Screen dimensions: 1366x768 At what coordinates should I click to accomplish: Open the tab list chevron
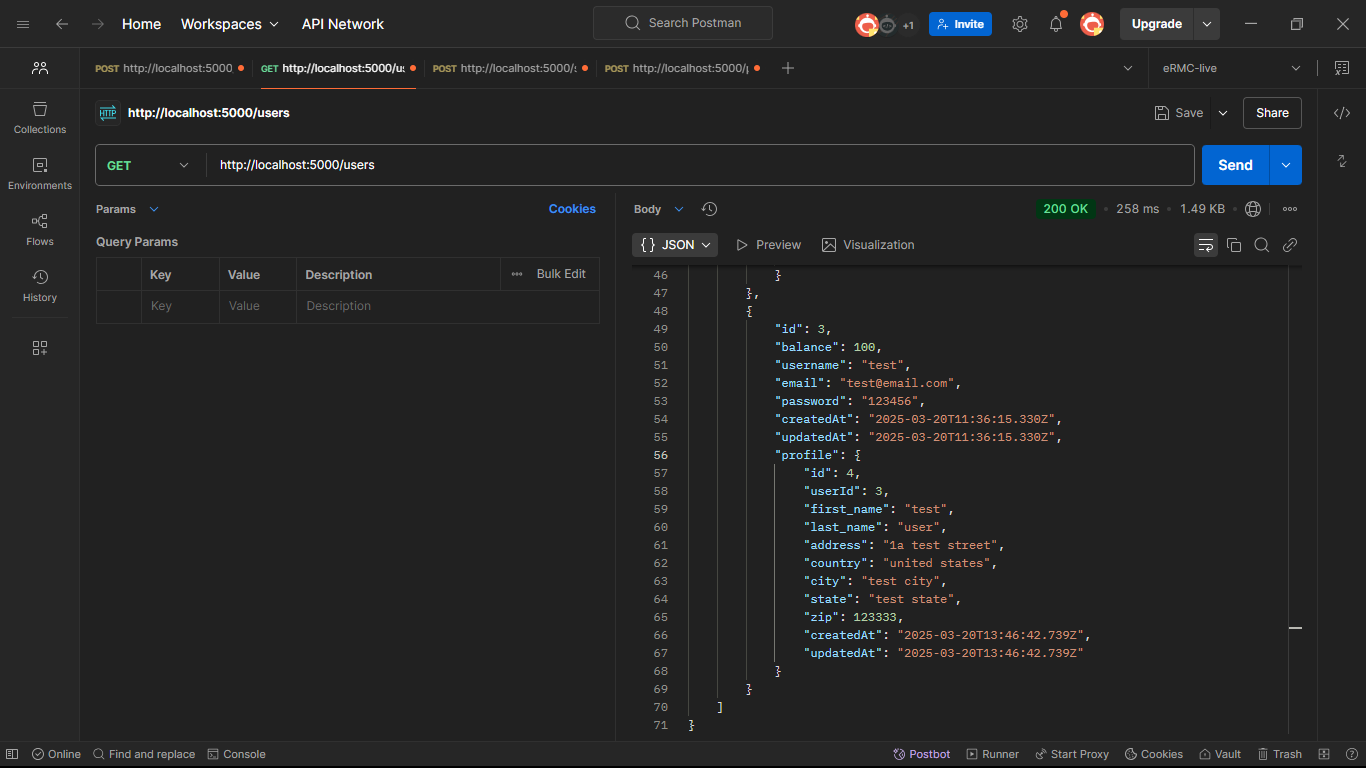click(x=1128, y=68)
